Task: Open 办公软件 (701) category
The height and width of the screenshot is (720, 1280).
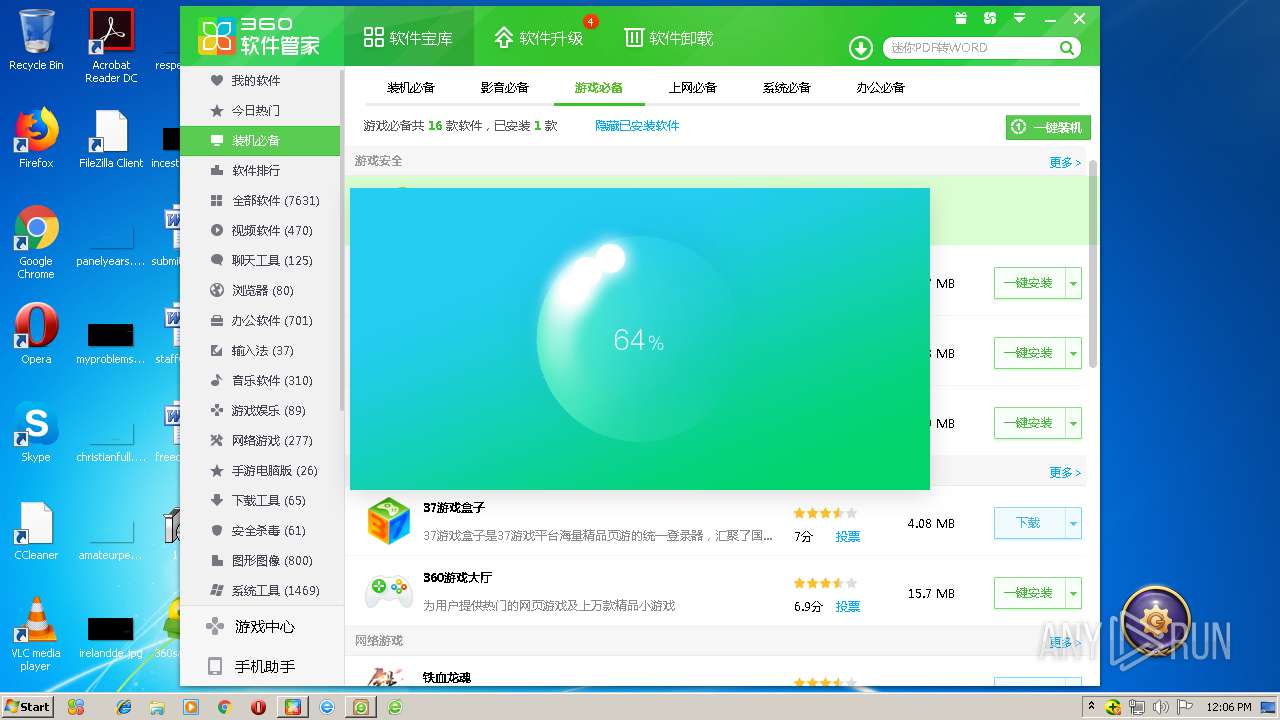Action: click(260, 320)
